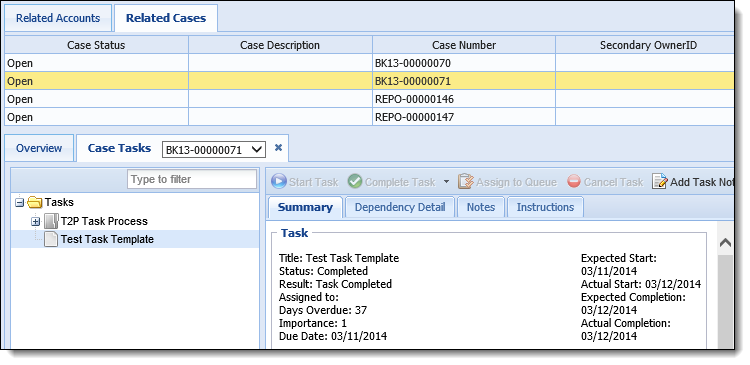Click Open status in the BK13-00000070 row

click(20, 63)
